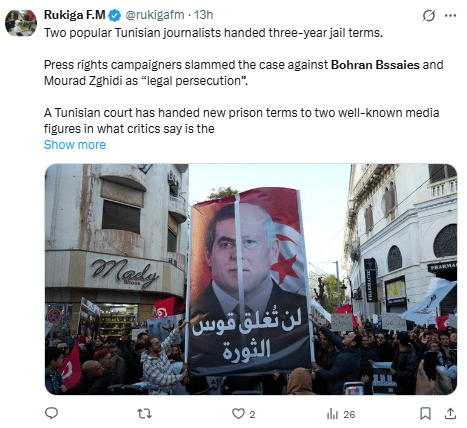Click the bold Bohran Bssaies text
The image size is (467, 428).
click(x=375, y=64)
